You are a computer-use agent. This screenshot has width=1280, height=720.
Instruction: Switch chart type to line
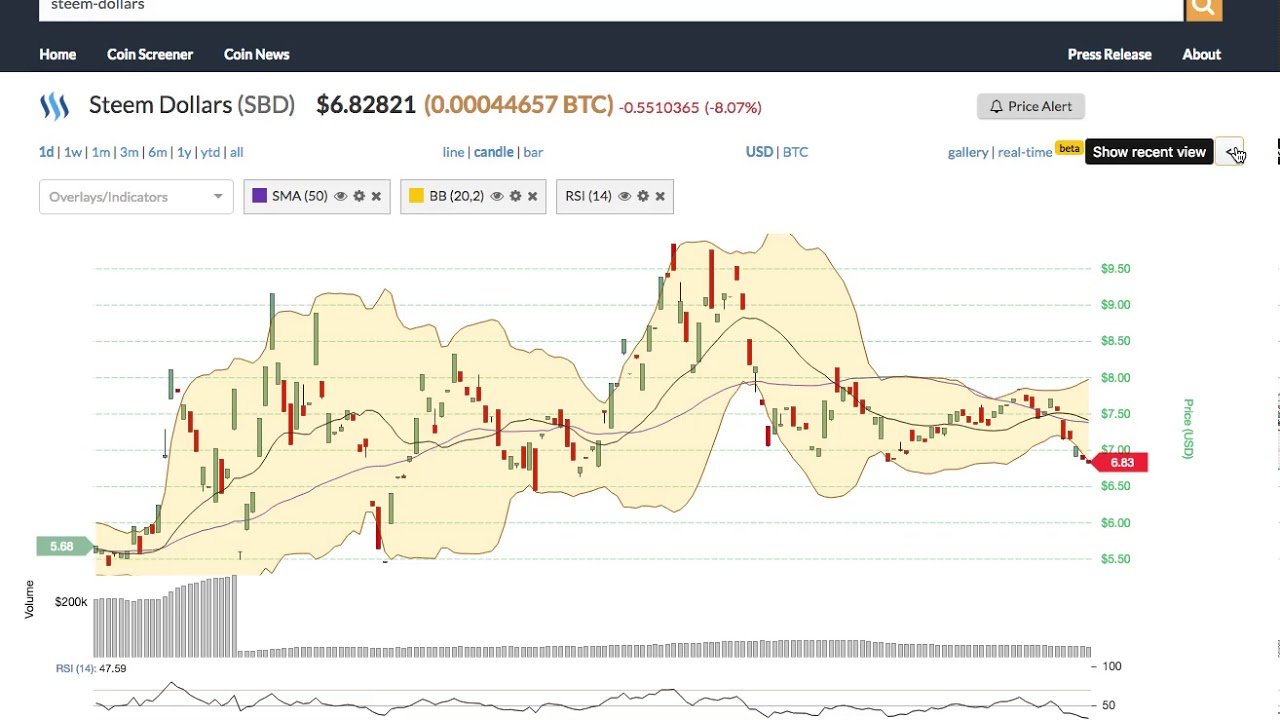coord(453,152)
